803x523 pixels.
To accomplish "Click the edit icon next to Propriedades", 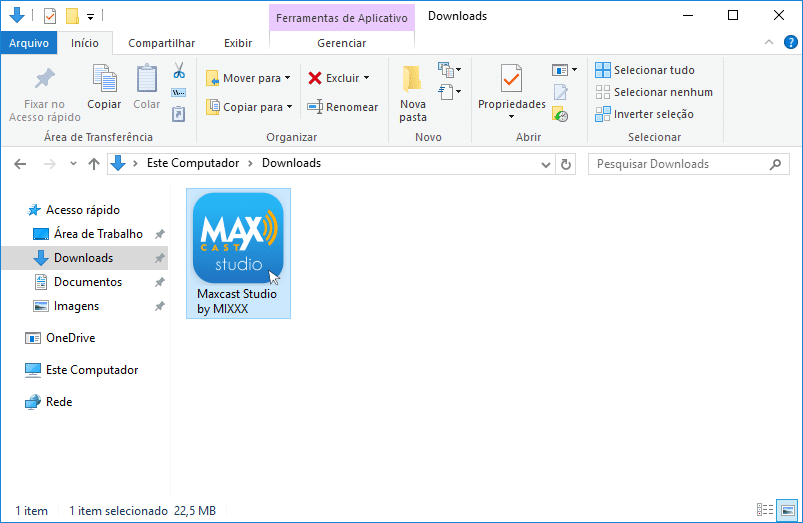I will click(560, 92).
